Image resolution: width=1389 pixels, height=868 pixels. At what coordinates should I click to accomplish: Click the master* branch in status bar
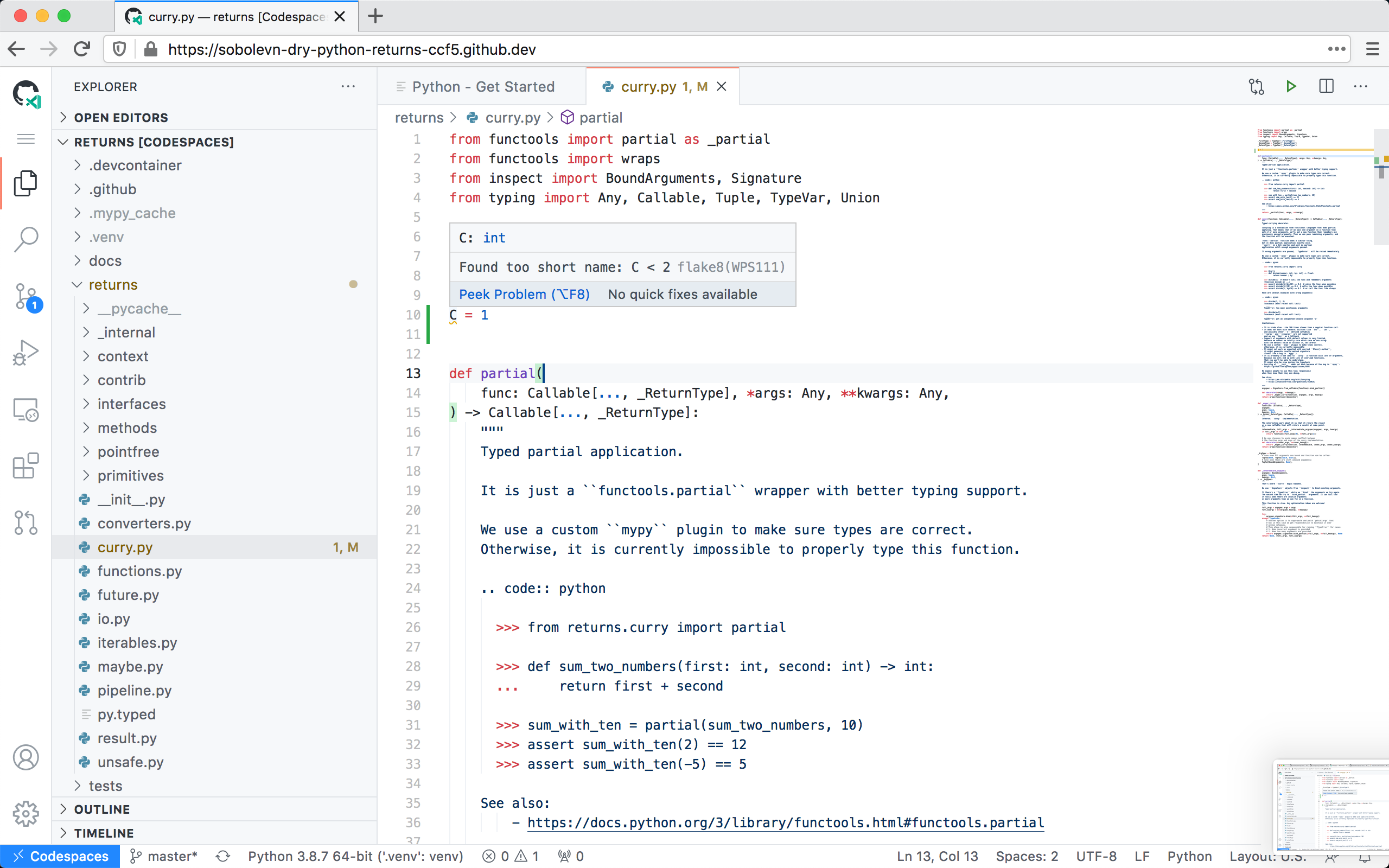coord(164,856)
